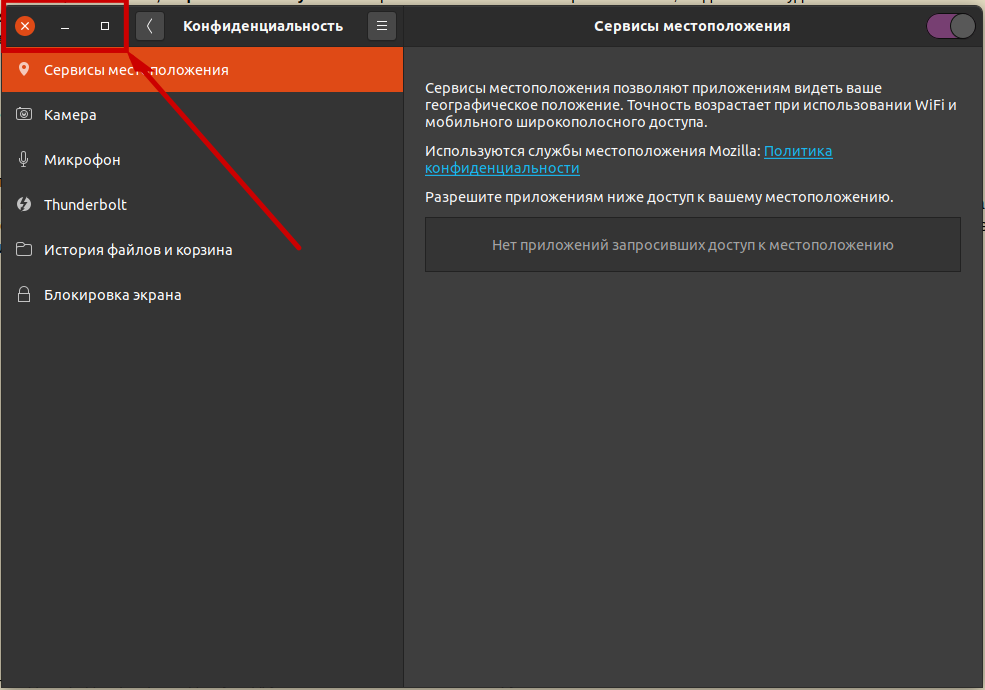Click the Thunderbolt lightning icon
Image resolution: width=985 pixels, height=690 pixels.
pos(25,205)
